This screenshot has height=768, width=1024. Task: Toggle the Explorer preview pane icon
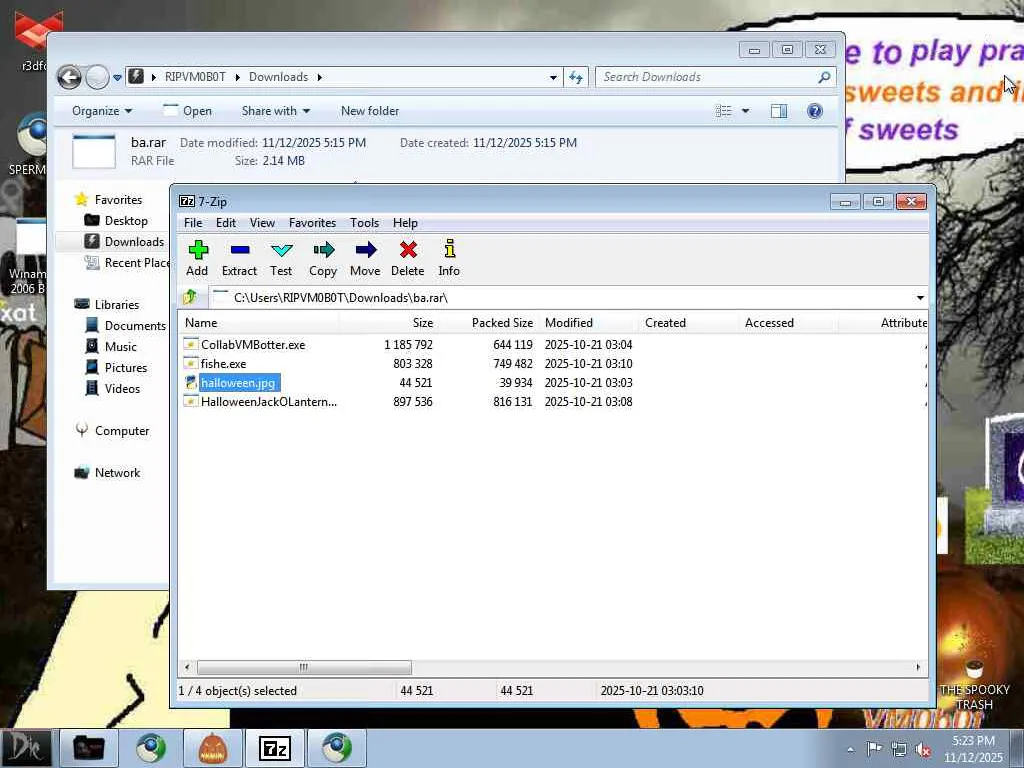[x=778, y=111]
